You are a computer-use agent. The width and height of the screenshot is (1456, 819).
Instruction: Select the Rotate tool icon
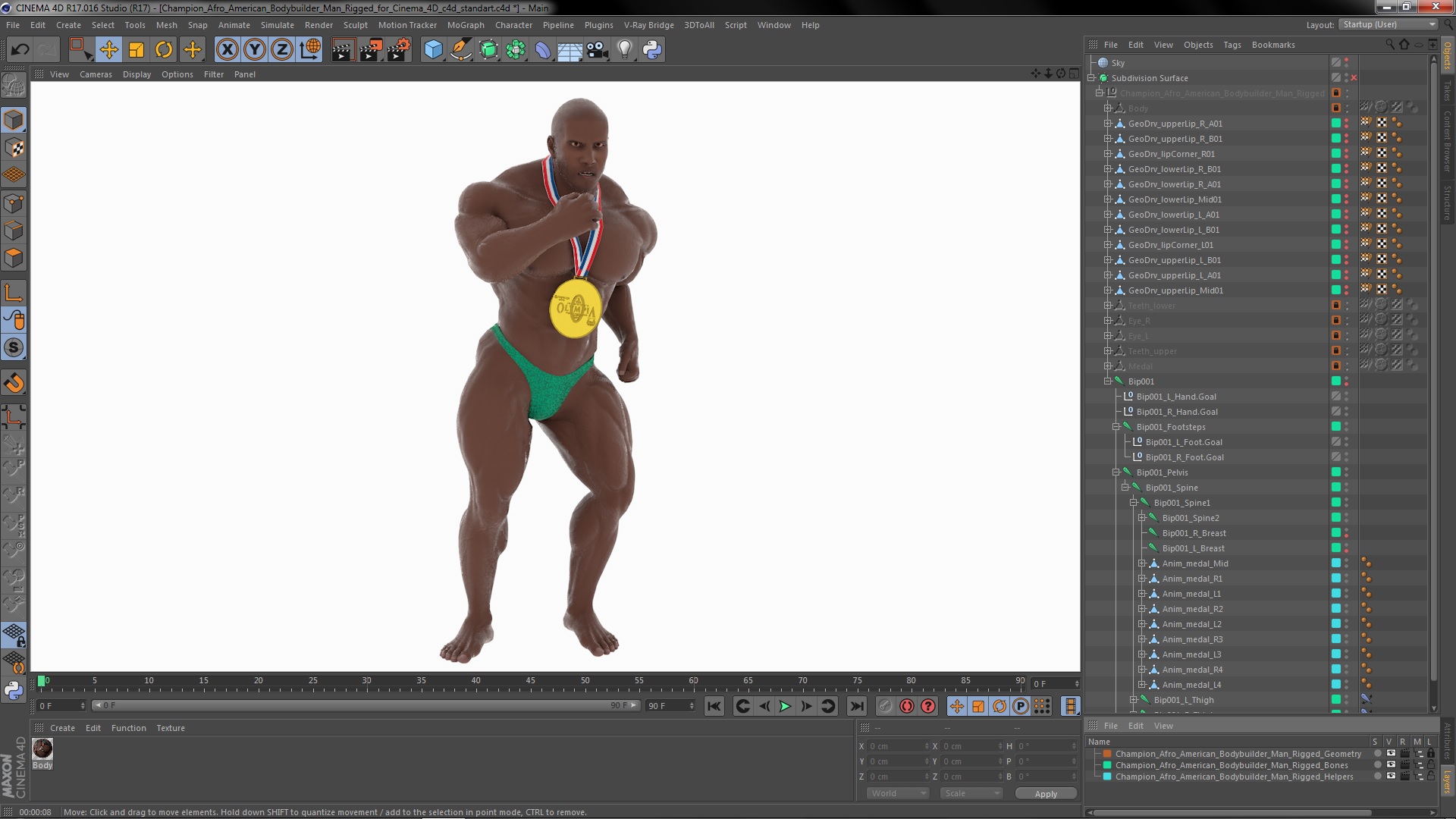coord(164,50)
